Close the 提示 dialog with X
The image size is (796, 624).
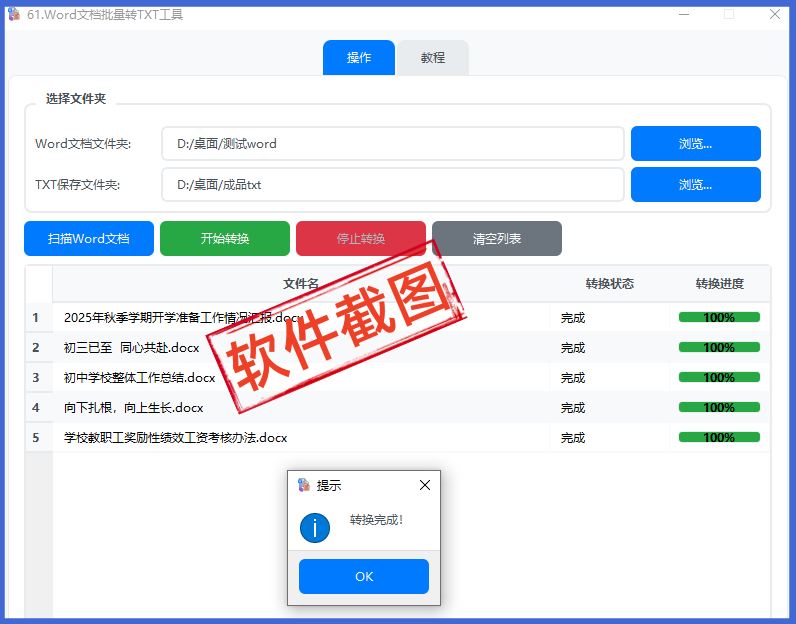[x=425, y=485]
